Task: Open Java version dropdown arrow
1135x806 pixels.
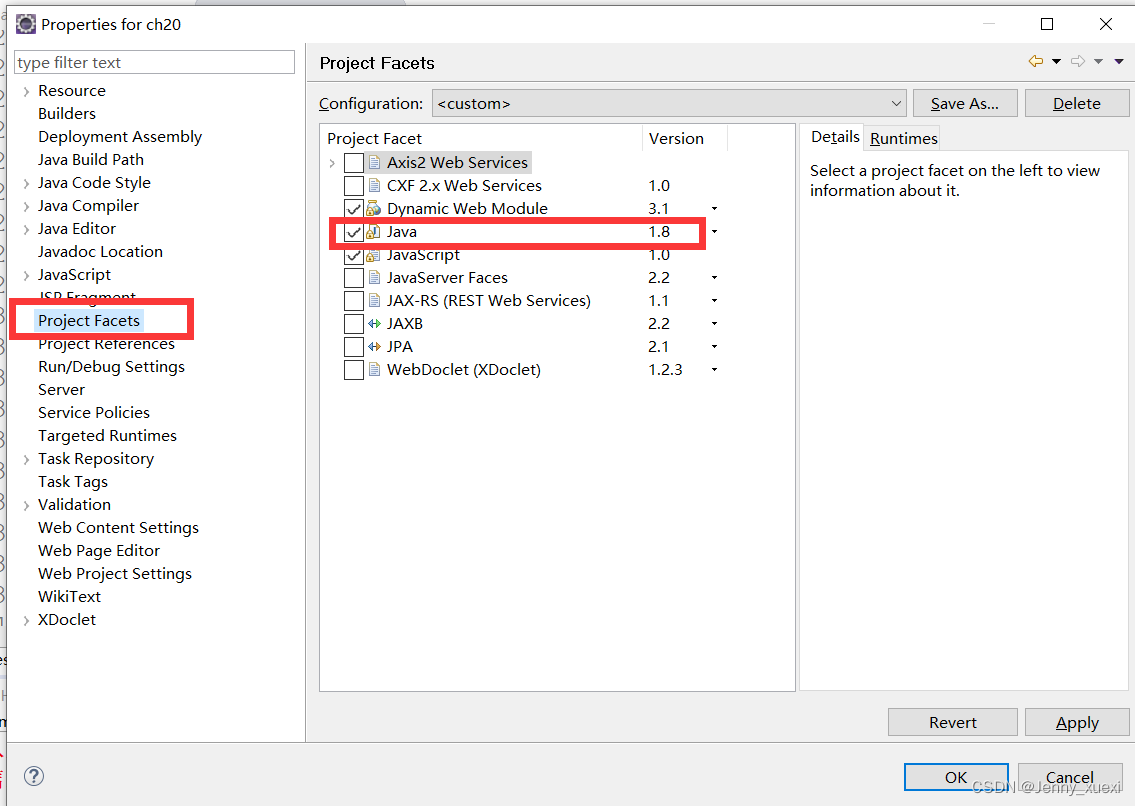Action: tap(714, 232)
